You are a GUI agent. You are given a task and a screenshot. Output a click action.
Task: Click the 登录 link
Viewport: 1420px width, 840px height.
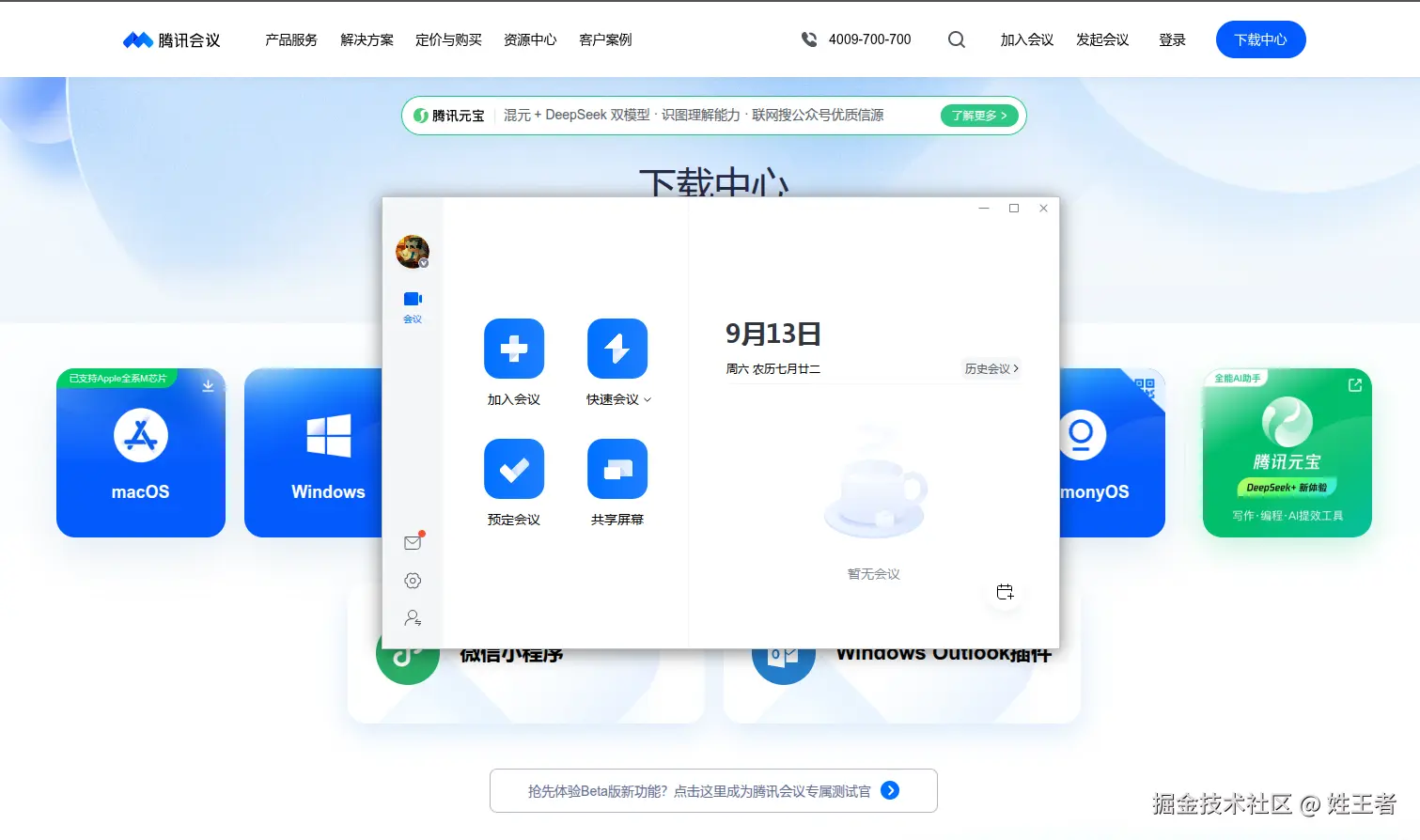point(1172,39)
